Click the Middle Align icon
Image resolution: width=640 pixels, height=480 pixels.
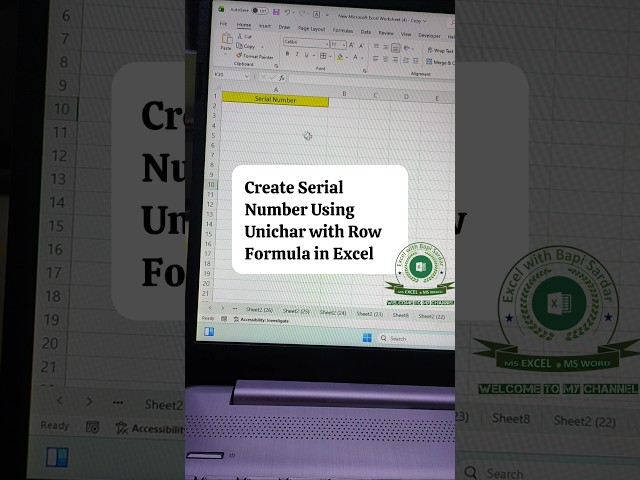tap(386, 47)
